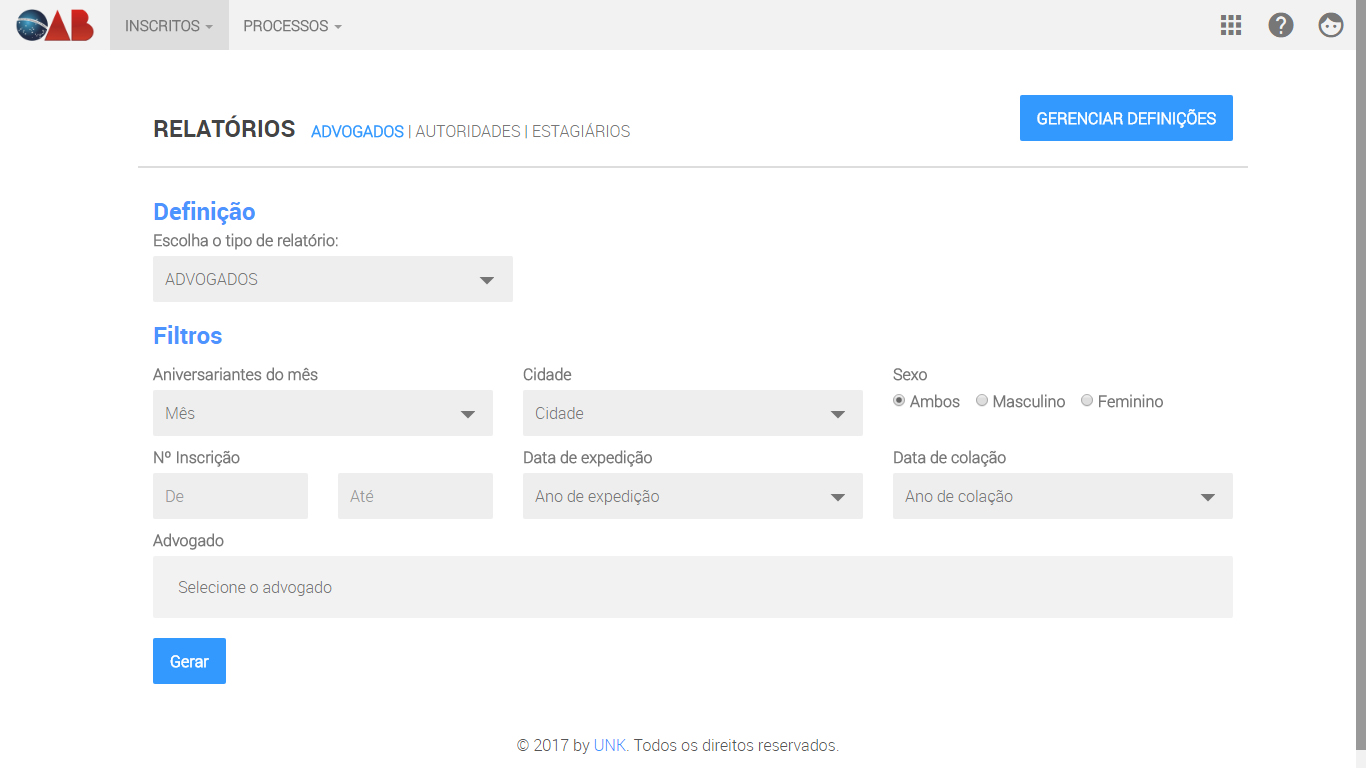Open the INSCRITOS menu
The height and width of the screenshot is (768, 1366).
[169, 26]
